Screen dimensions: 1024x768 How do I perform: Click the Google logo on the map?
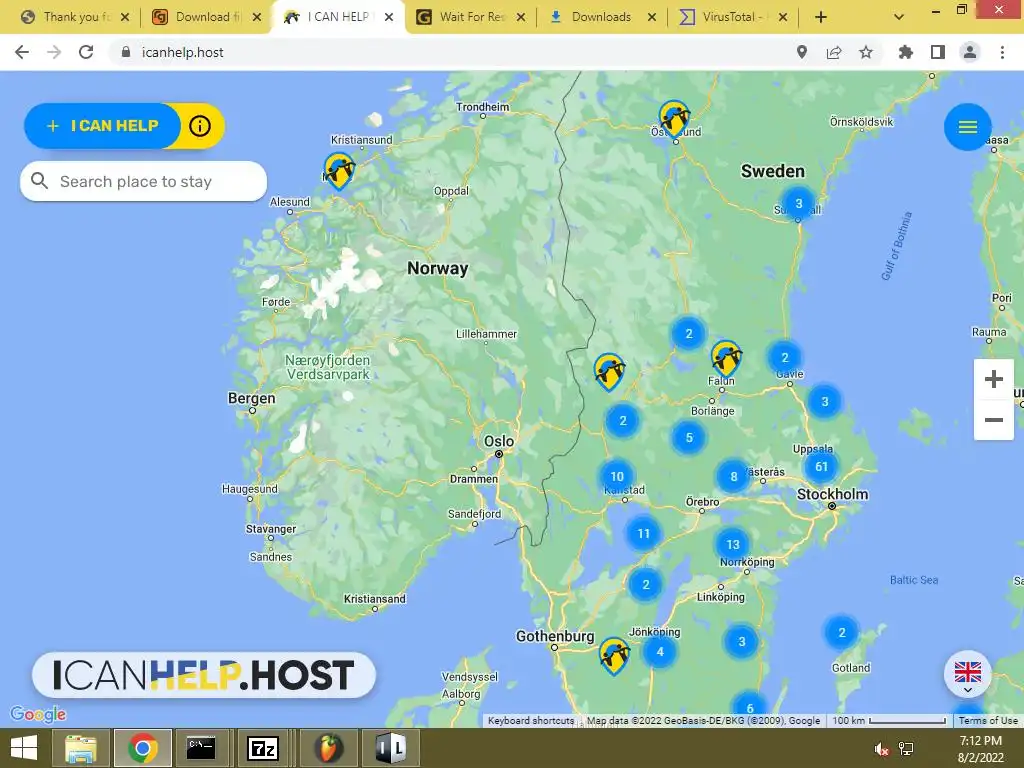click(39, 714)
